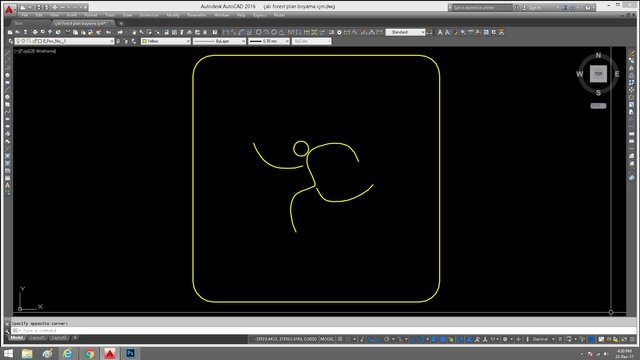640x360 pixels.
Task: Click the Sign In link
Action: [x=535, y=7]
